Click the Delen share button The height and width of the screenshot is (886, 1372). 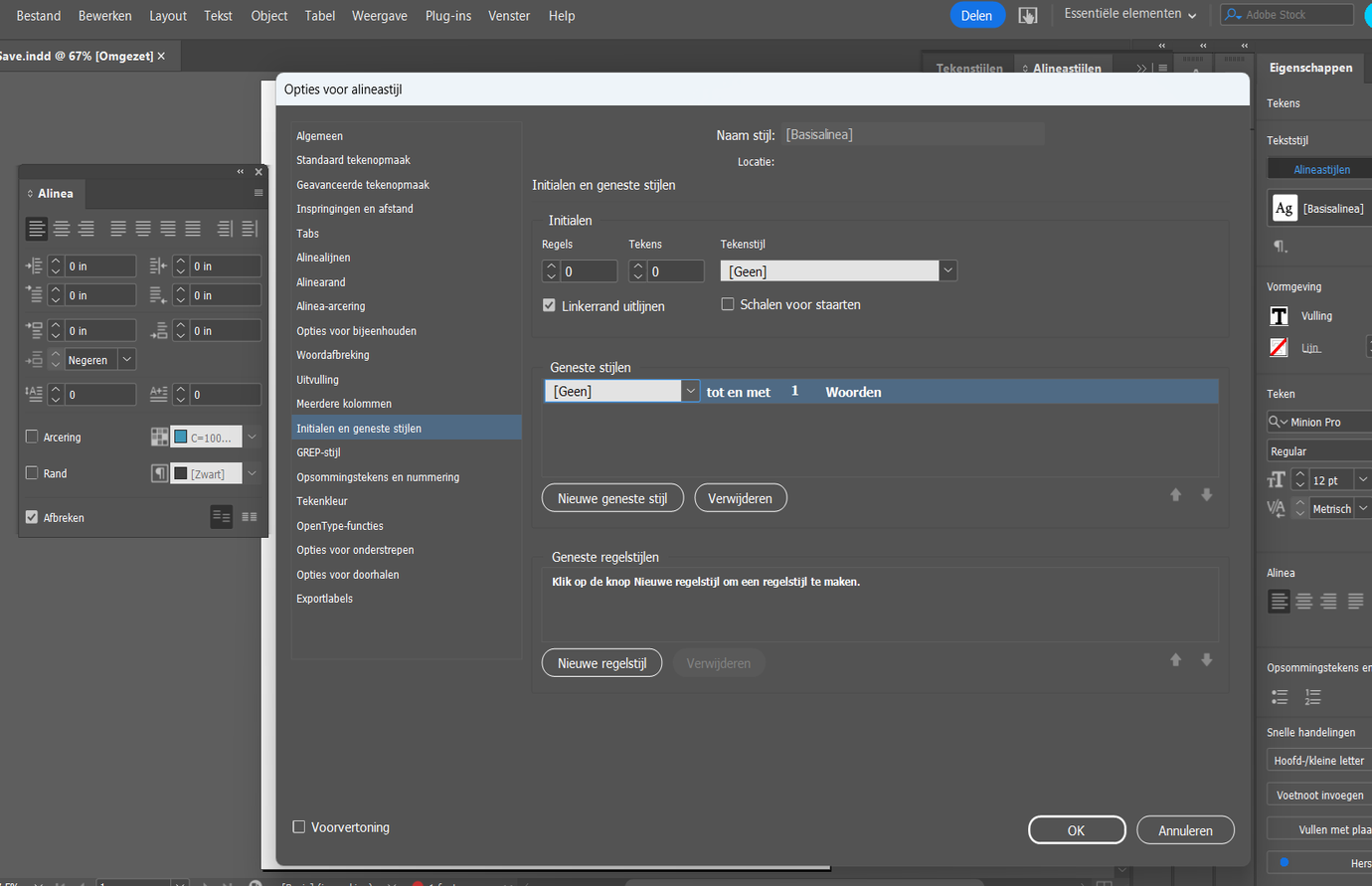pyautogui.click(x=976, y=15)
